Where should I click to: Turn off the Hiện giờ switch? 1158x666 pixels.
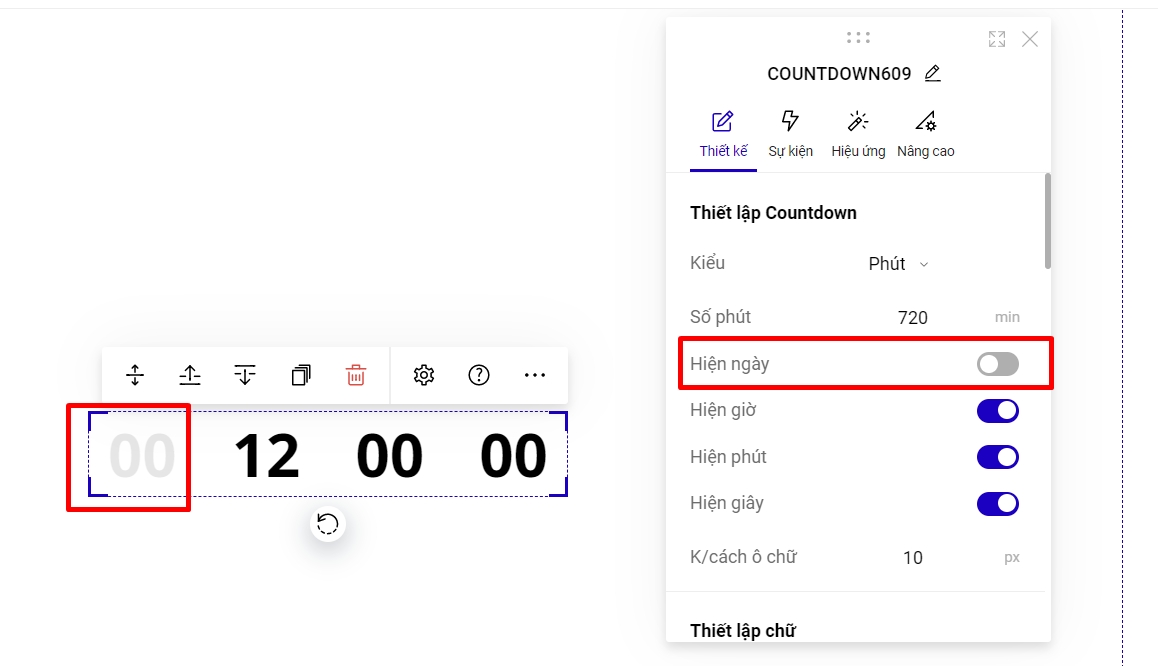click(x=997, y=410)
